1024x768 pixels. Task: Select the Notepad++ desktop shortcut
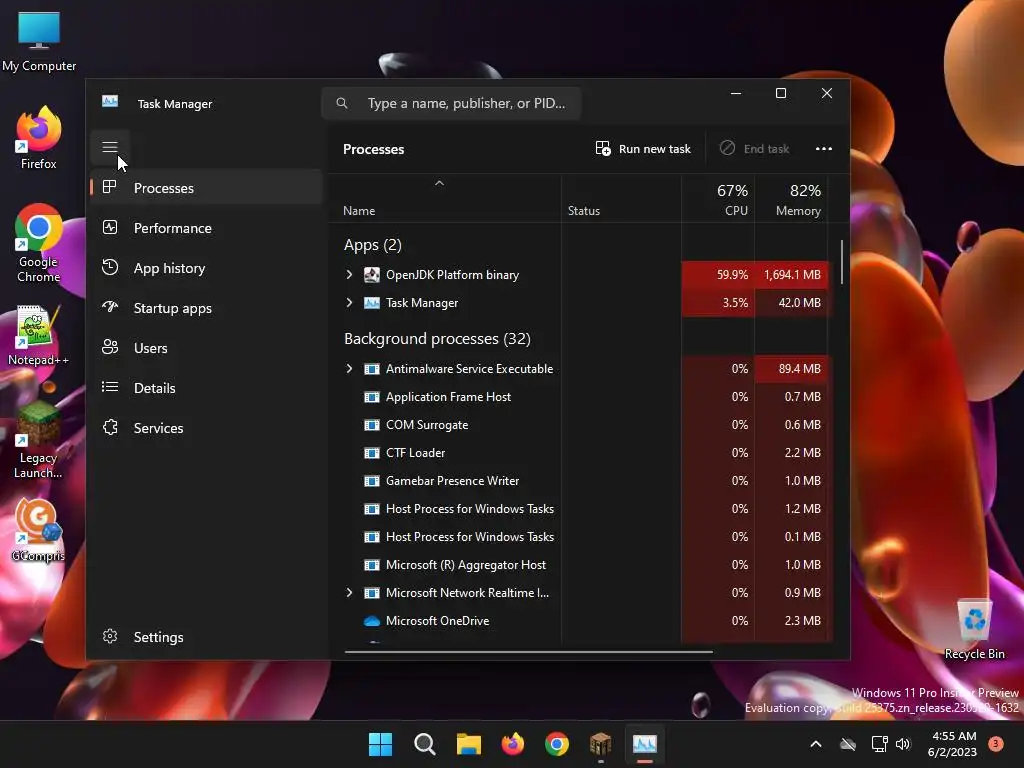[x=39, y=336]
